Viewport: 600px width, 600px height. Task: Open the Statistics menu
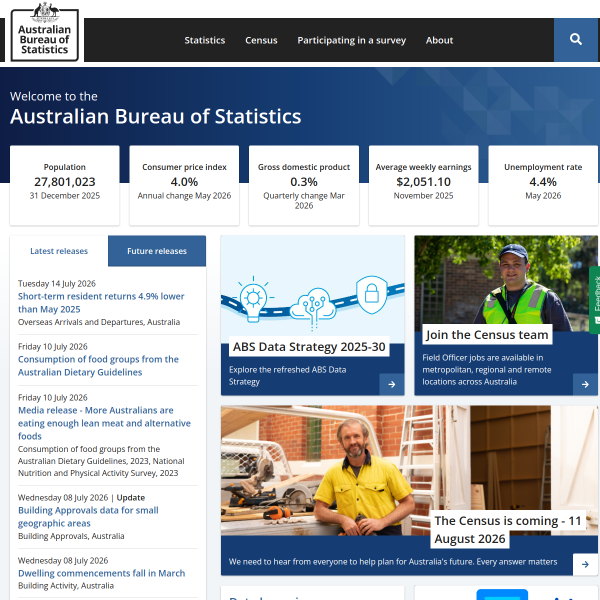205,40
